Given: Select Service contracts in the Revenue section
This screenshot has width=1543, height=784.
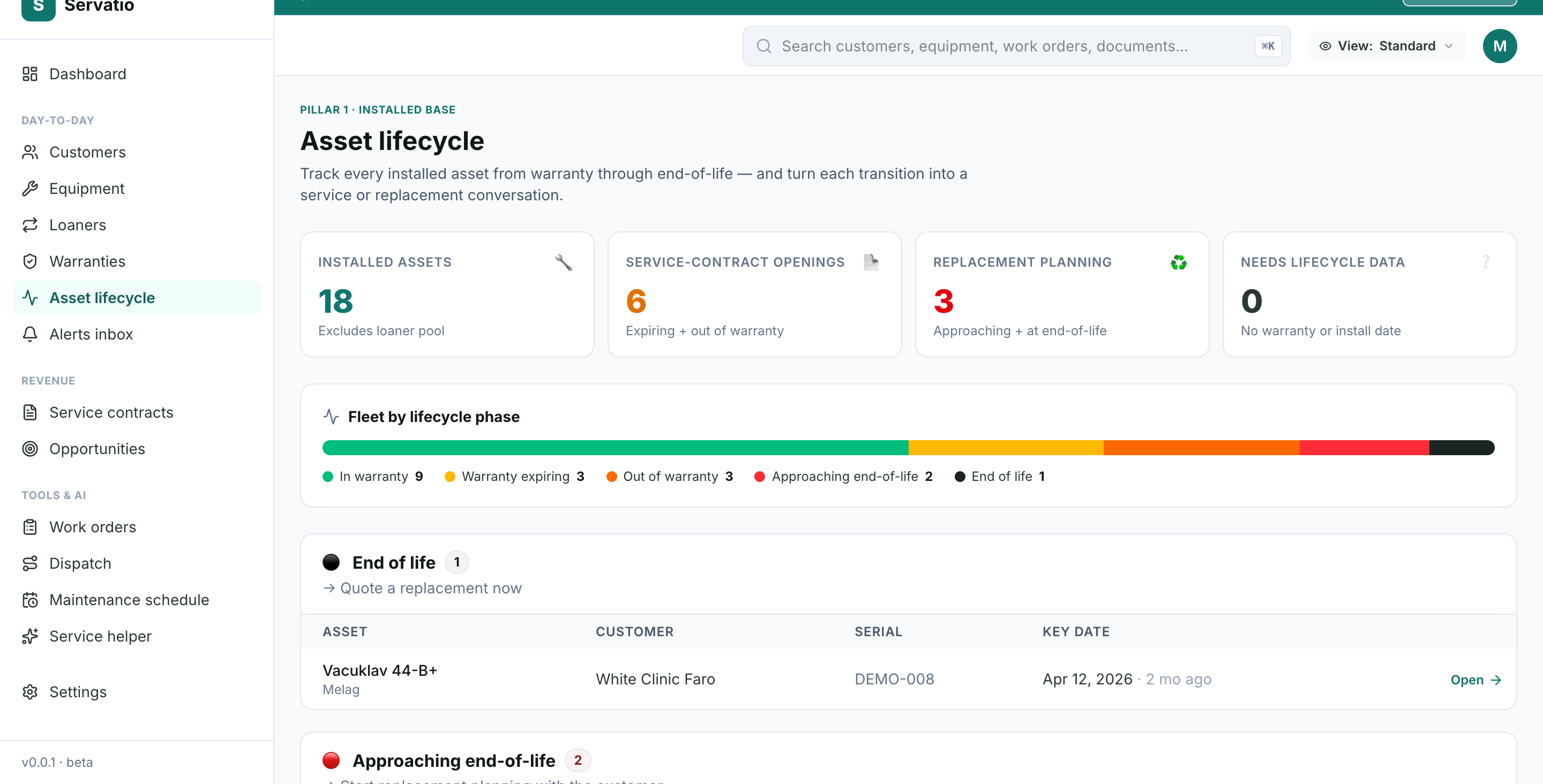Looking at the screenshot, I should (137, 413).
